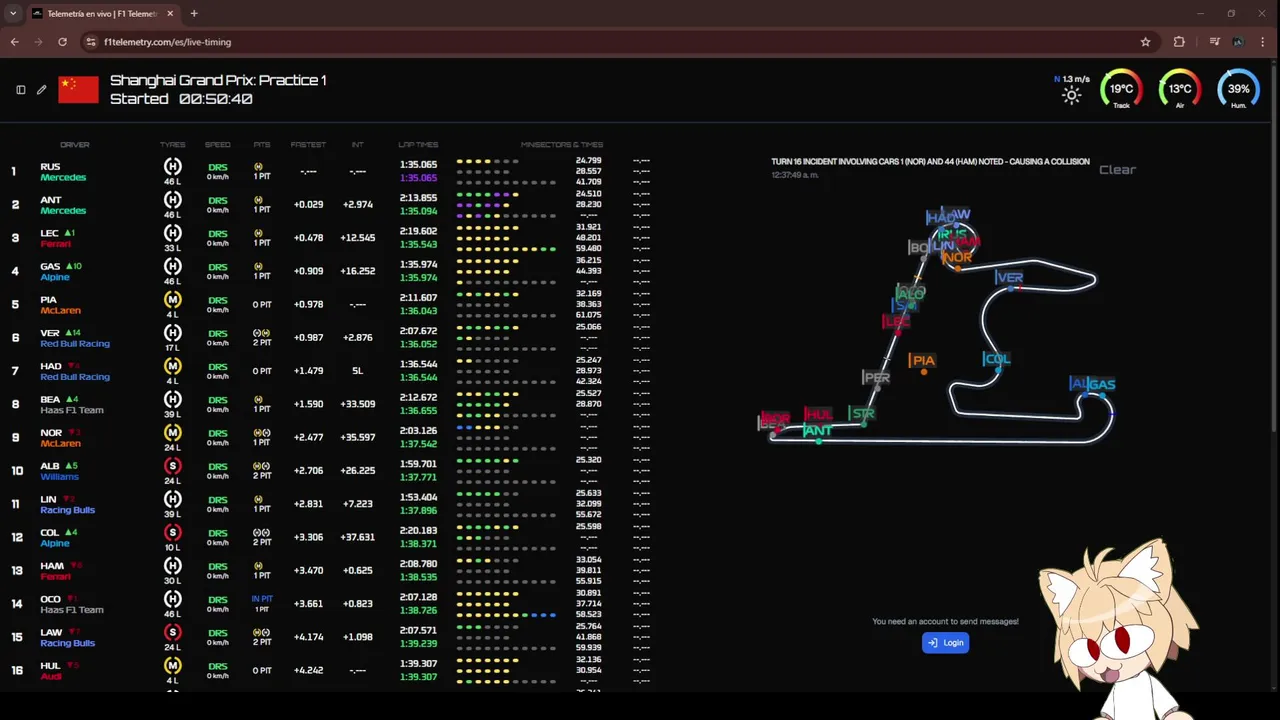Click the IN PIT status in OCO row
Screen dimensions: 1280x720
(x=262, y=599)
